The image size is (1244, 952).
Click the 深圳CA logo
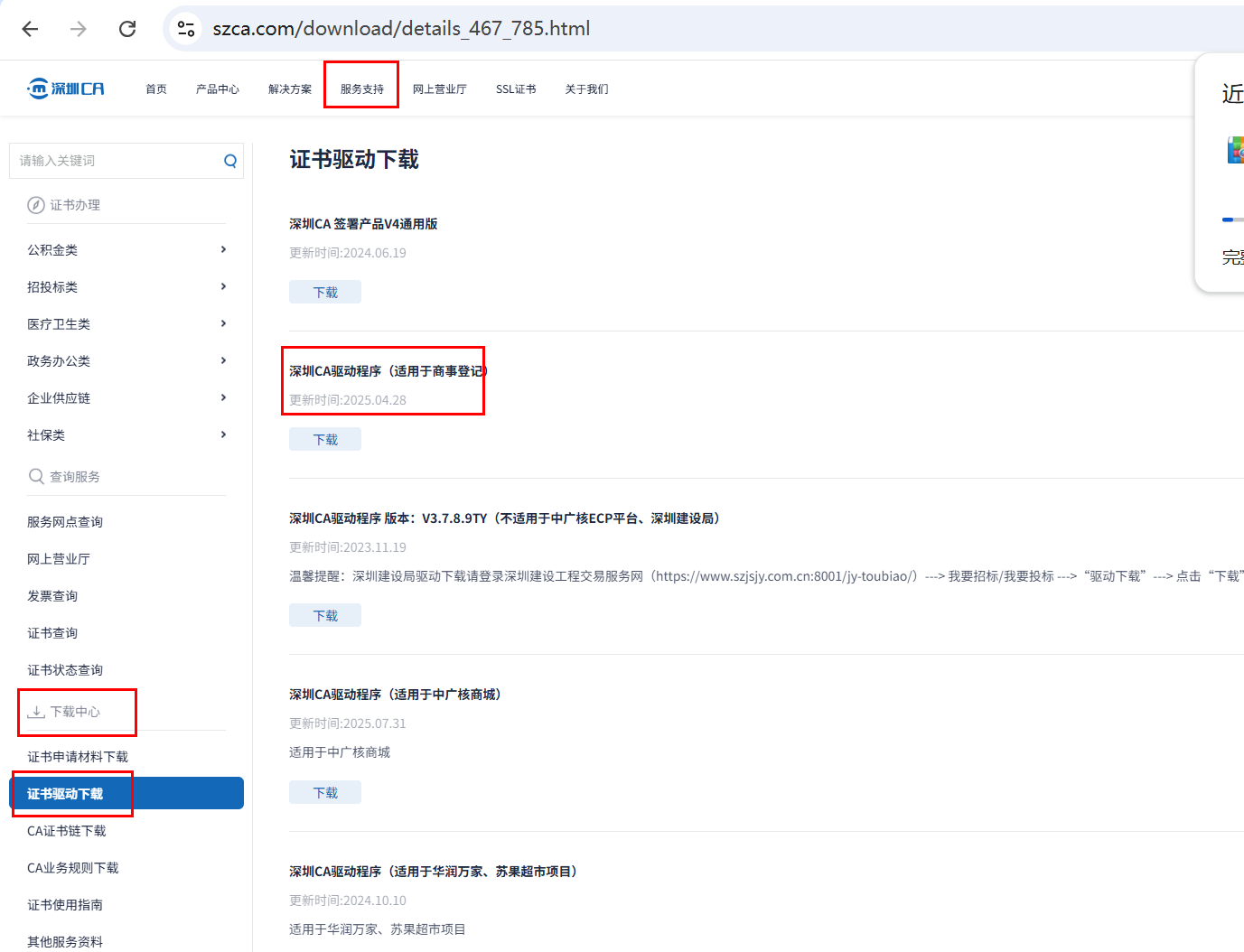click(x=66, y=89)
